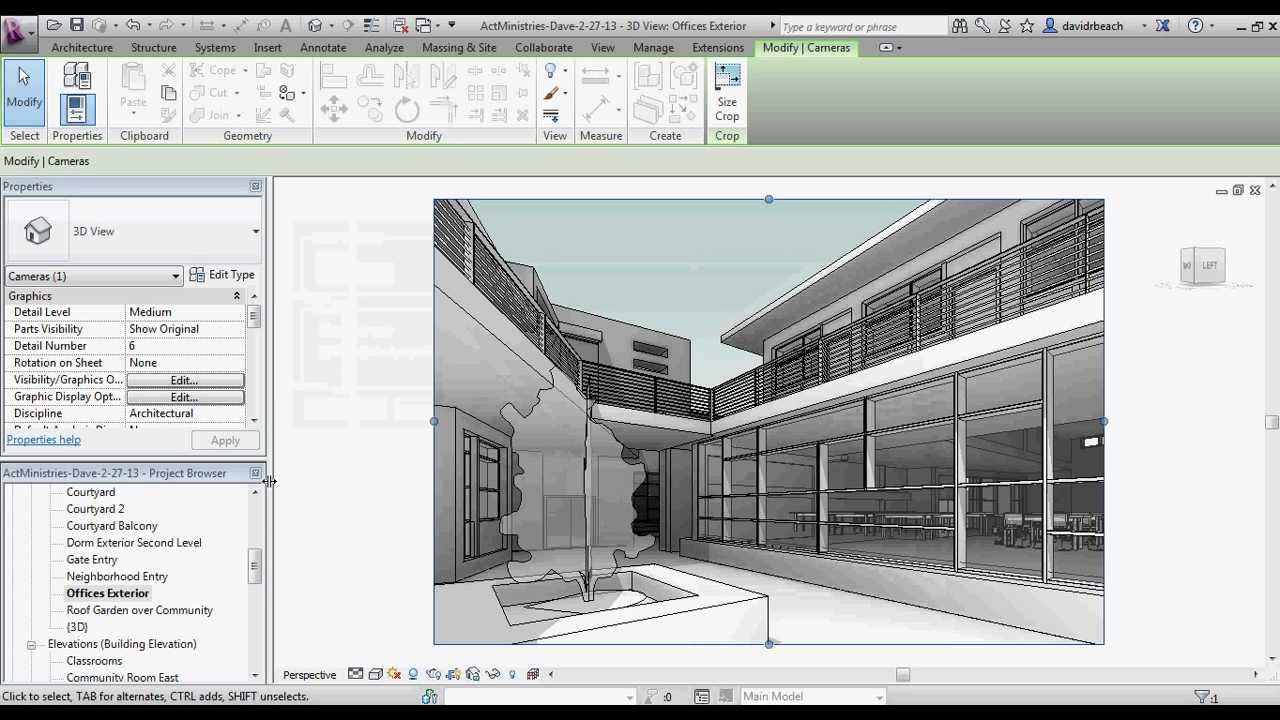Click the Default 3D View icon

tap(315, 25)
